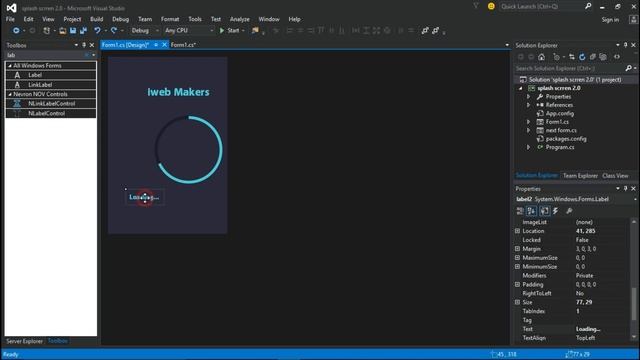This screenshot has height=360, width=640.
Task: Expand the Margin property row
Action: click(518, 249)
